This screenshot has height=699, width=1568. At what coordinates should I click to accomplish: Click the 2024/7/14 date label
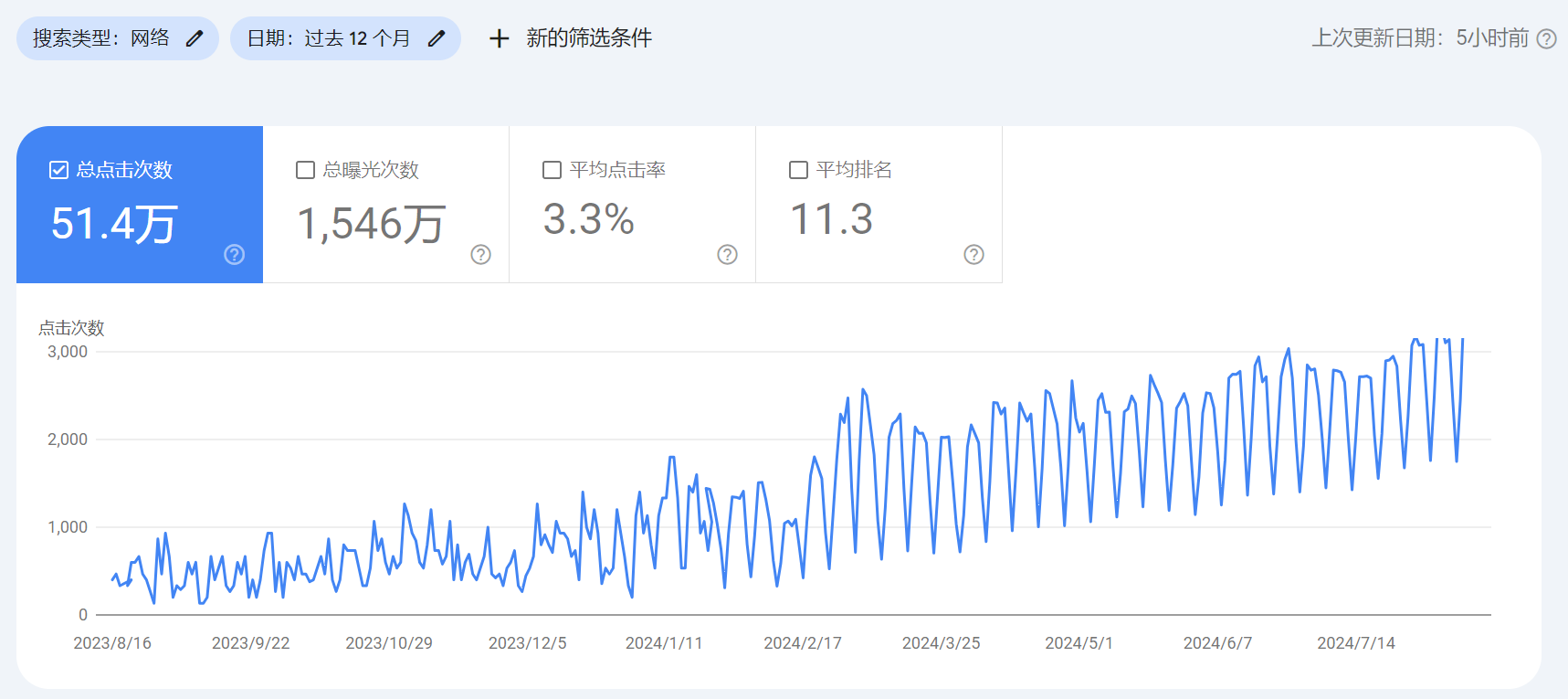point(1356,643)
